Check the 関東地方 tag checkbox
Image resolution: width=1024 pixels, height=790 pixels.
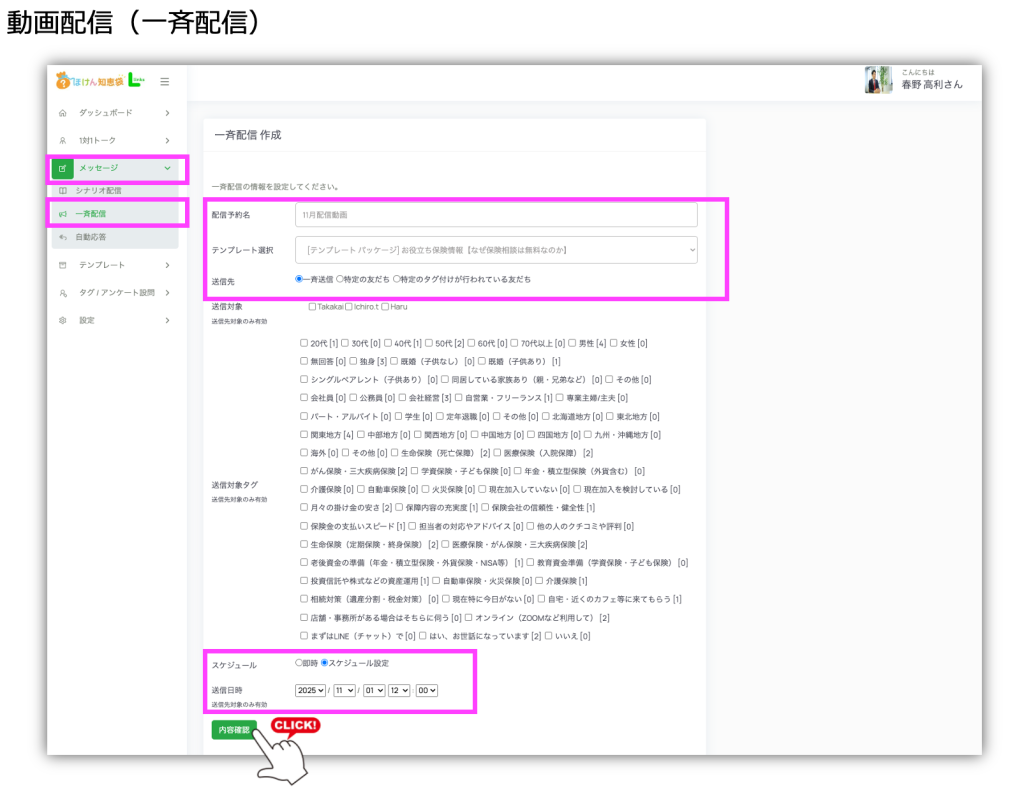tap(304, 434)
